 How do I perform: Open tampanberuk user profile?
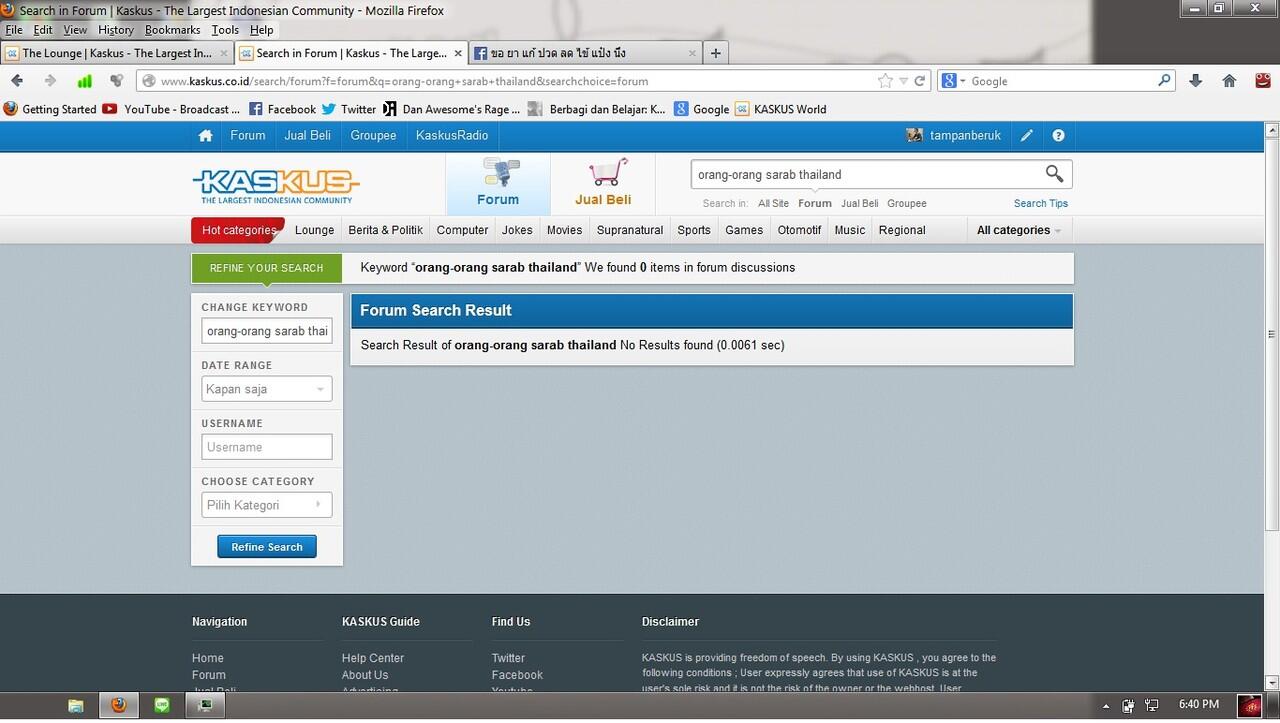(x=965, y=136)
